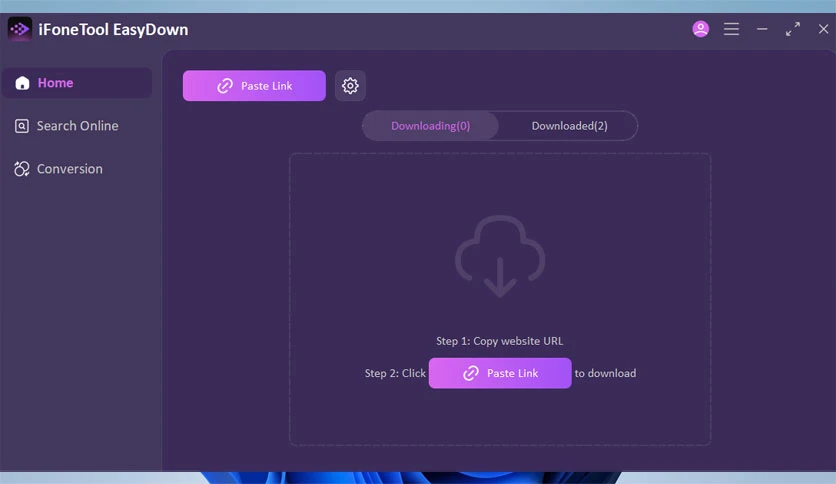836x484 pixels.
Task: Click the iFoneTool EasyDown title text
Action: (113, 29)
